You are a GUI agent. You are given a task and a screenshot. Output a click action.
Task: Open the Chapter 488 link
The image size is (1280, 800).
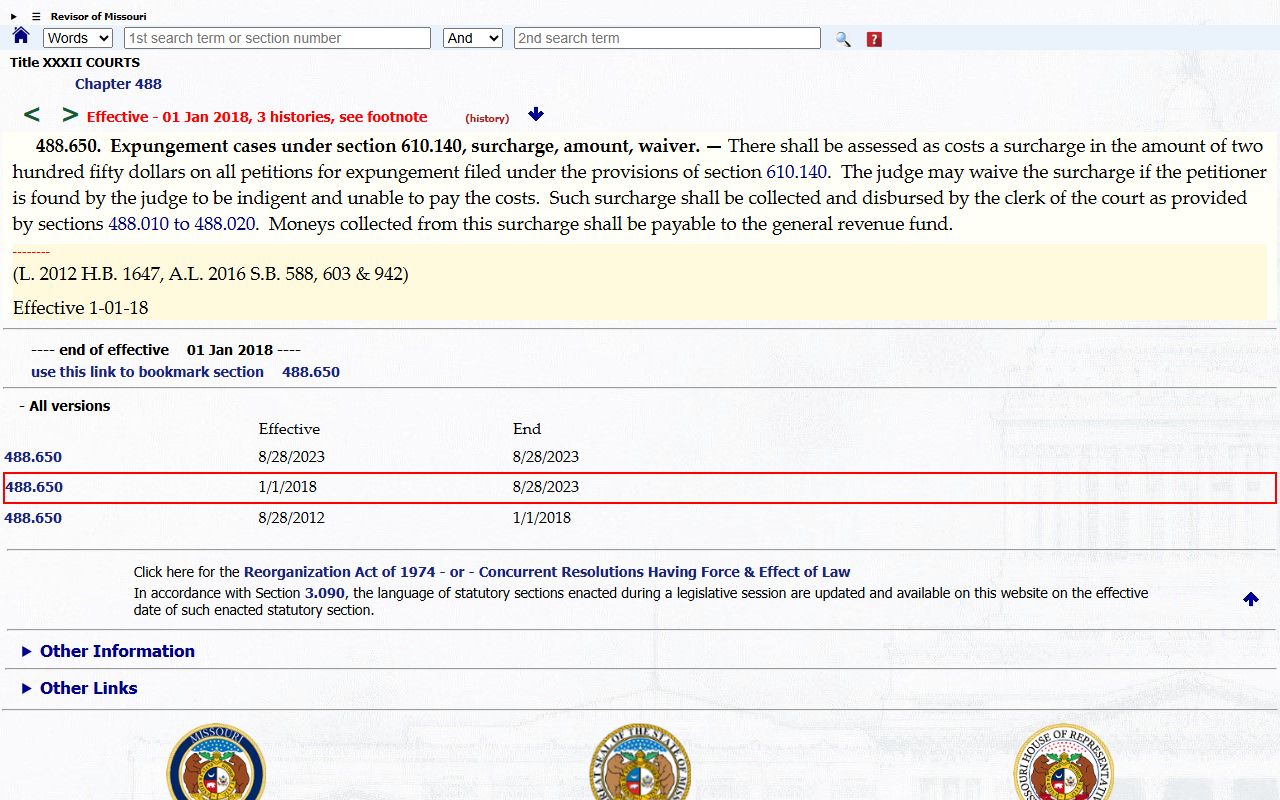(118, 84)
